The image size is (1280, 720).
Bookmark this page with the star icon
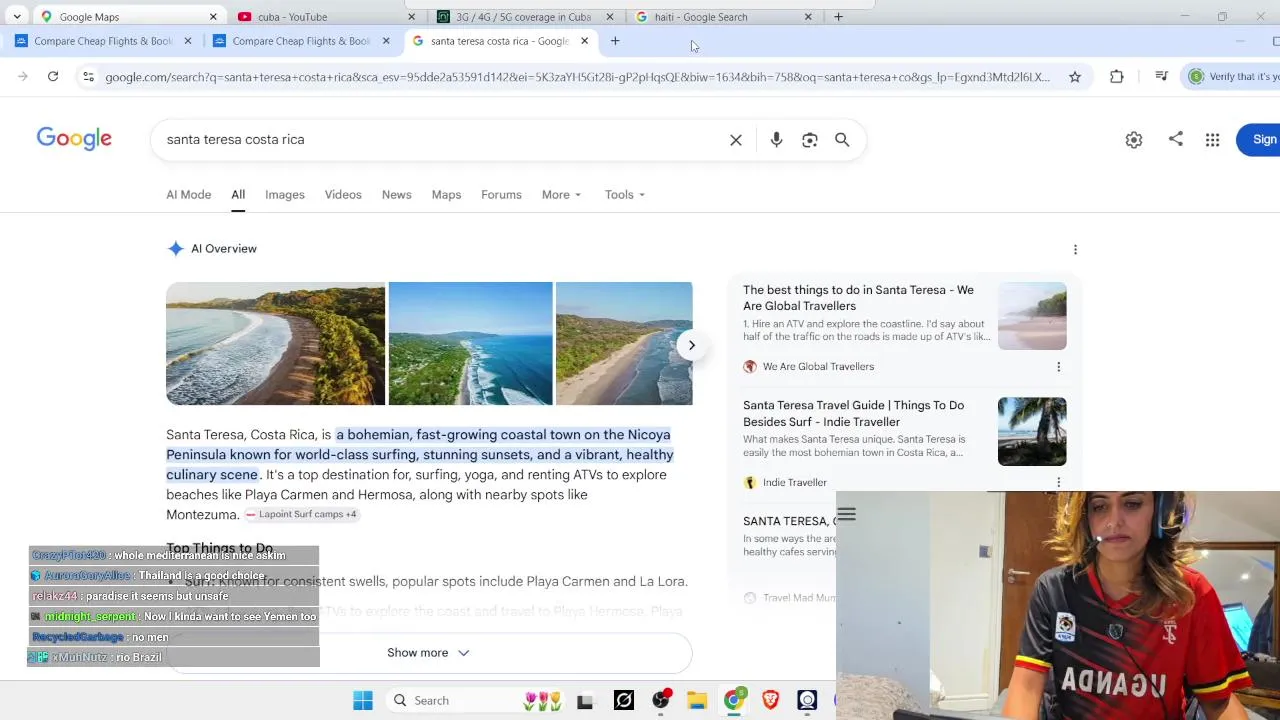tap(1075, 77)
